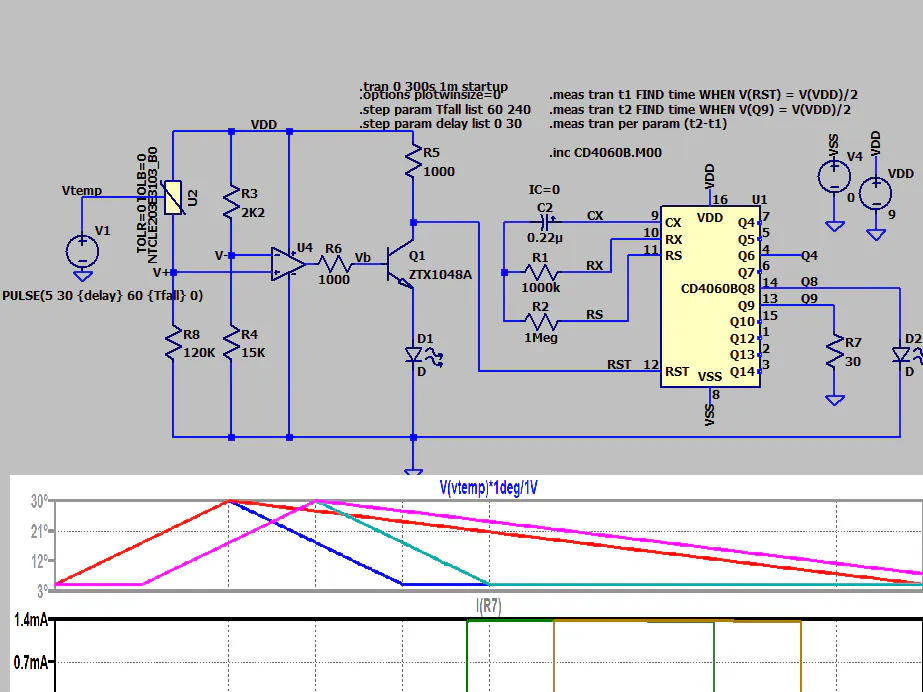Click the '1Meg' value of R2

tap(540, 337)
